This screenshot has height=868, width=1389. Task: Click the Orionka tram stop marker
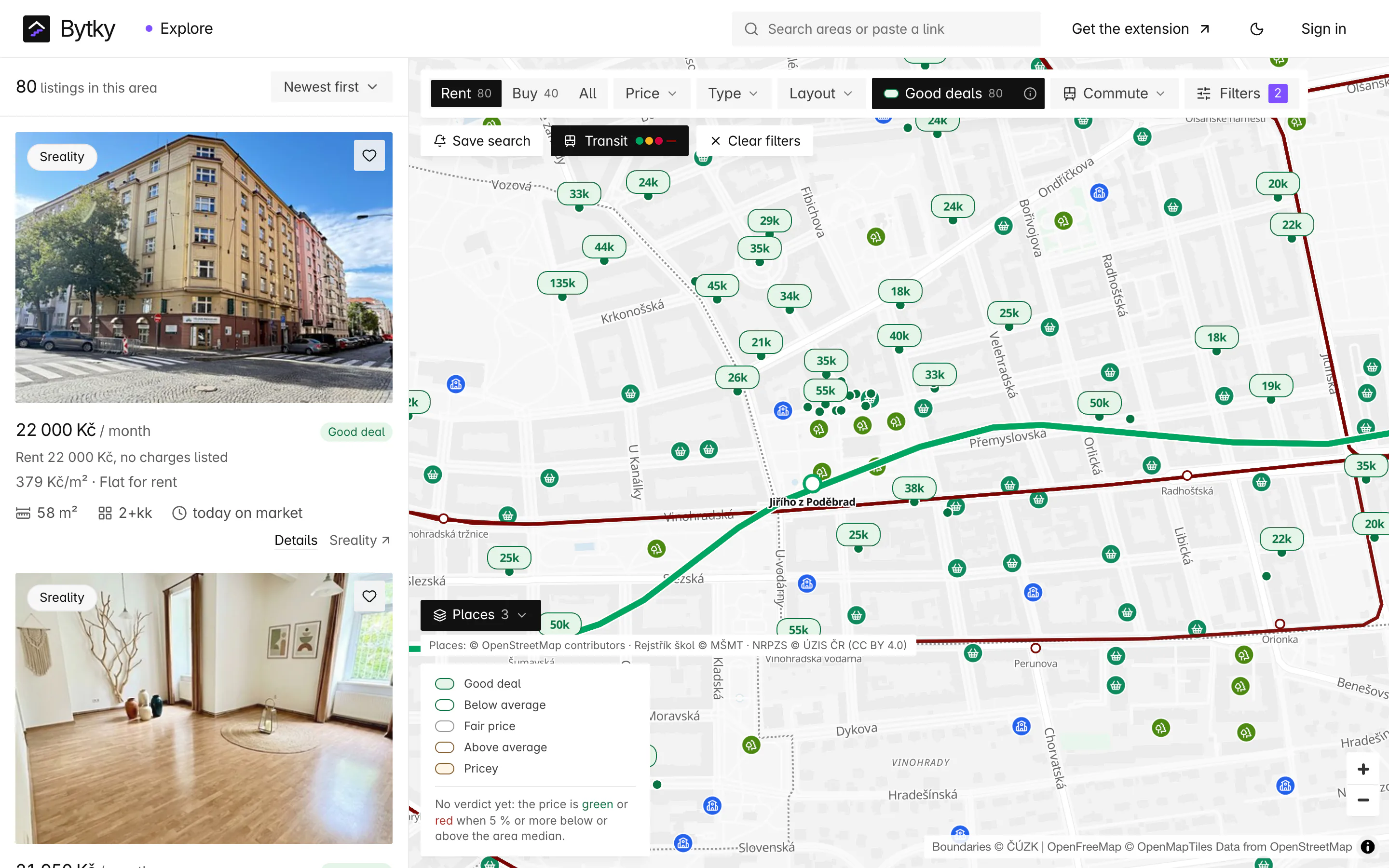pos(1280,624)
